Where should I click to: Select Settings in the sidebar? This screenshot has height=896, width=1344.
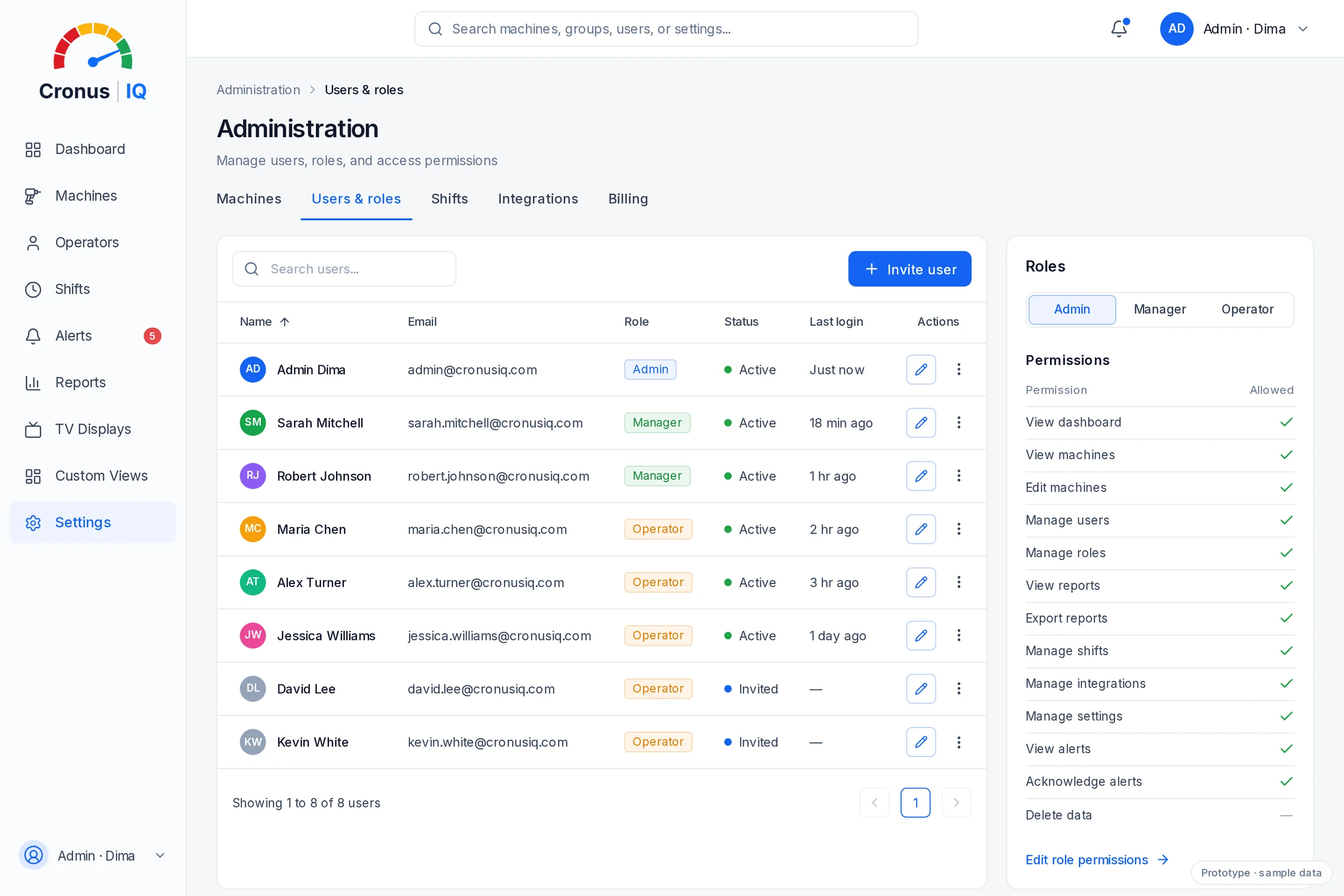pyautogui.click(x=92, y=522)
